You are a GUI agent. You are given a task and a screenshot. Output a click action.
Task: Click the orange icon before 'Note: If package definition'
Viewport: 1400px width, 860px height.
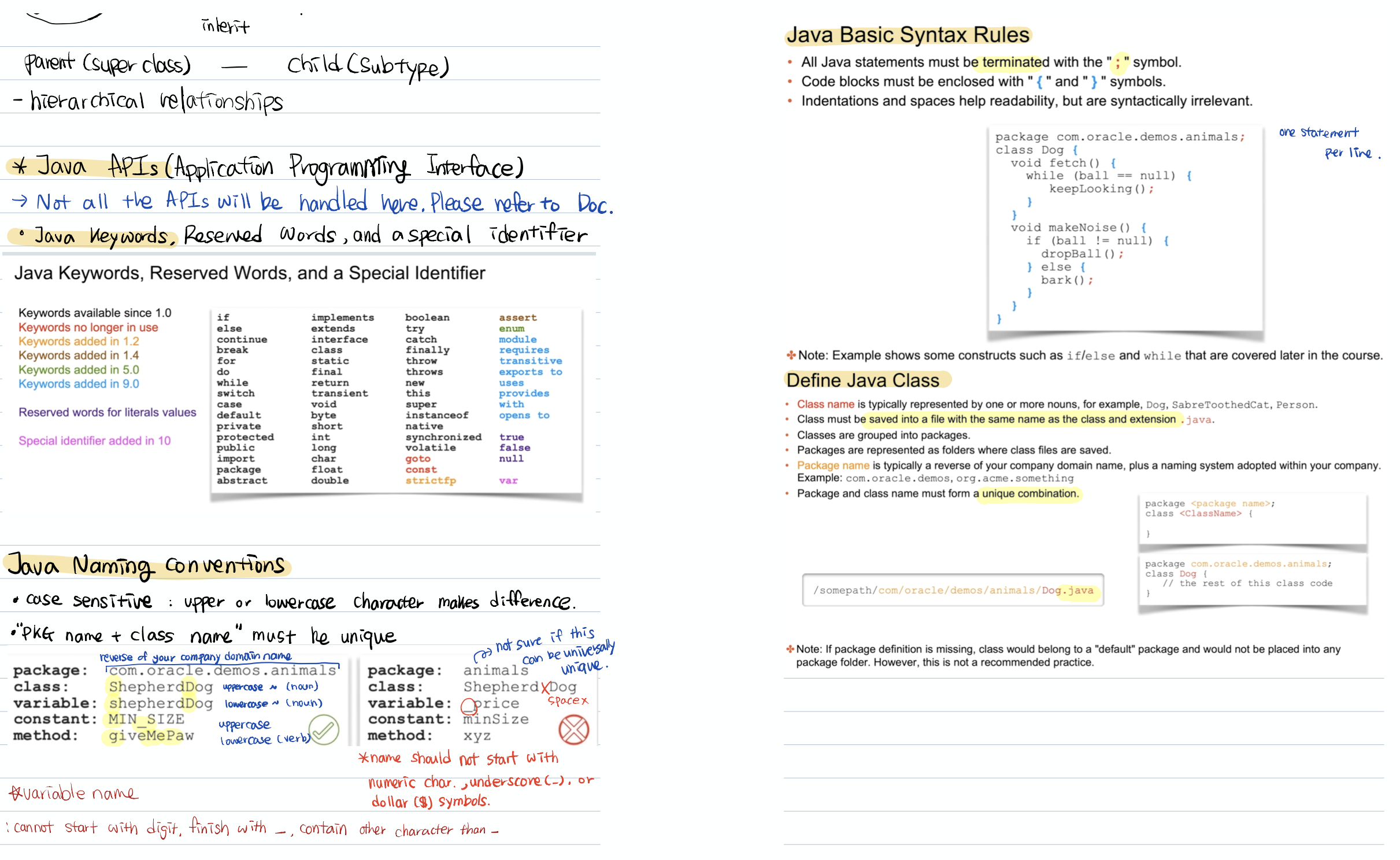790,649
